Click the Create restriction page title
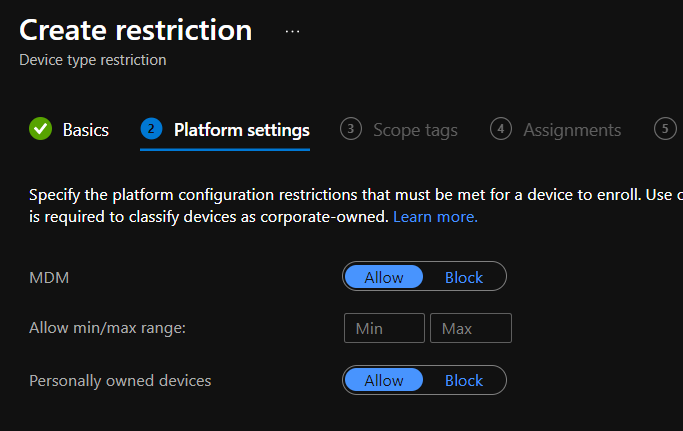683x431 pixels. pos(135,30)
